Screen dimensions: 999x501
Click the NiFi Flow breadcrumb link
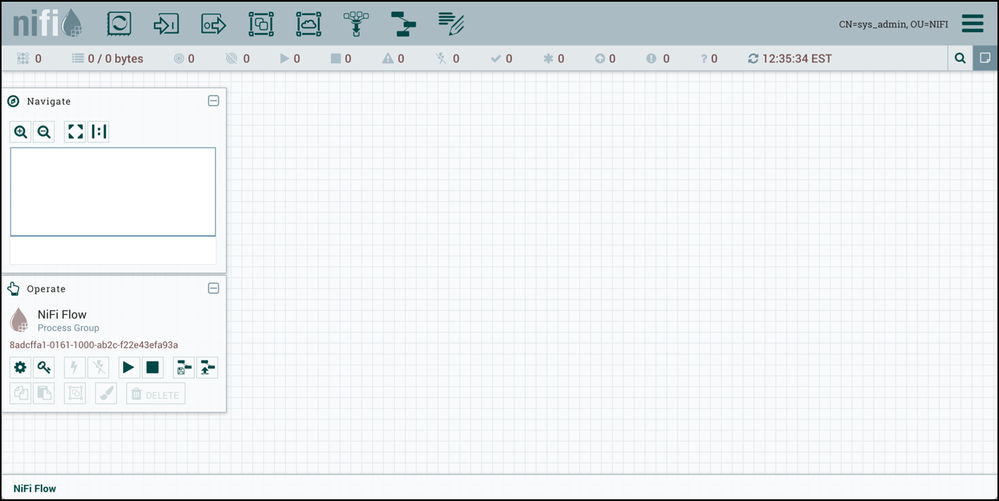[x=34, y=488]
